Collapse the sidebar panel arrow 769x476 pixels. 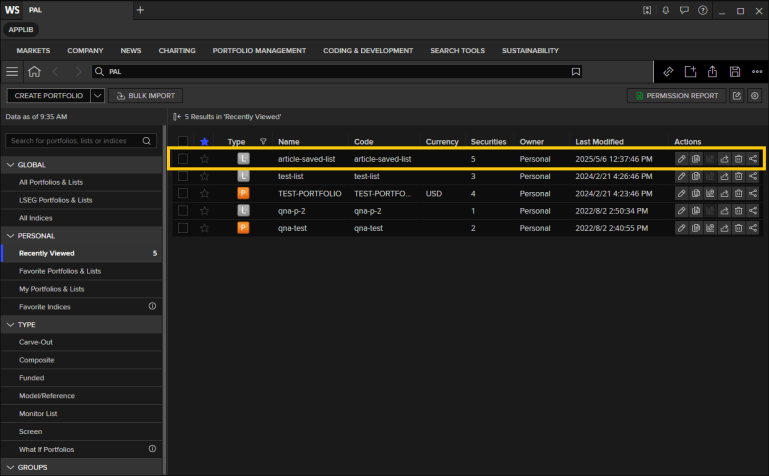pos(177,117)
